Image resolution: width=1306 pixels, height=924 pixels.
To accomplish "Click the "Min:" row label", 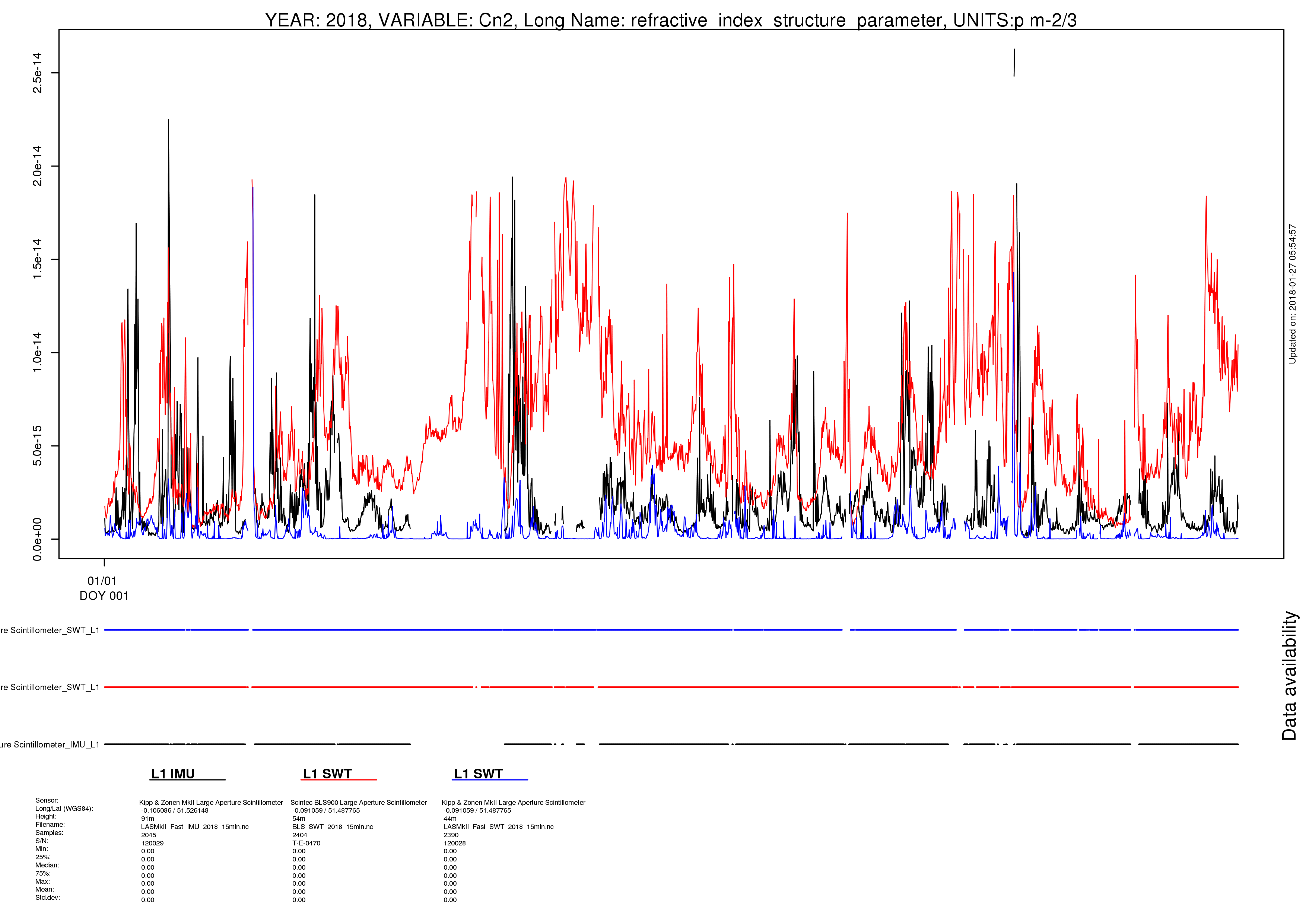I will [x=42, y=849].
